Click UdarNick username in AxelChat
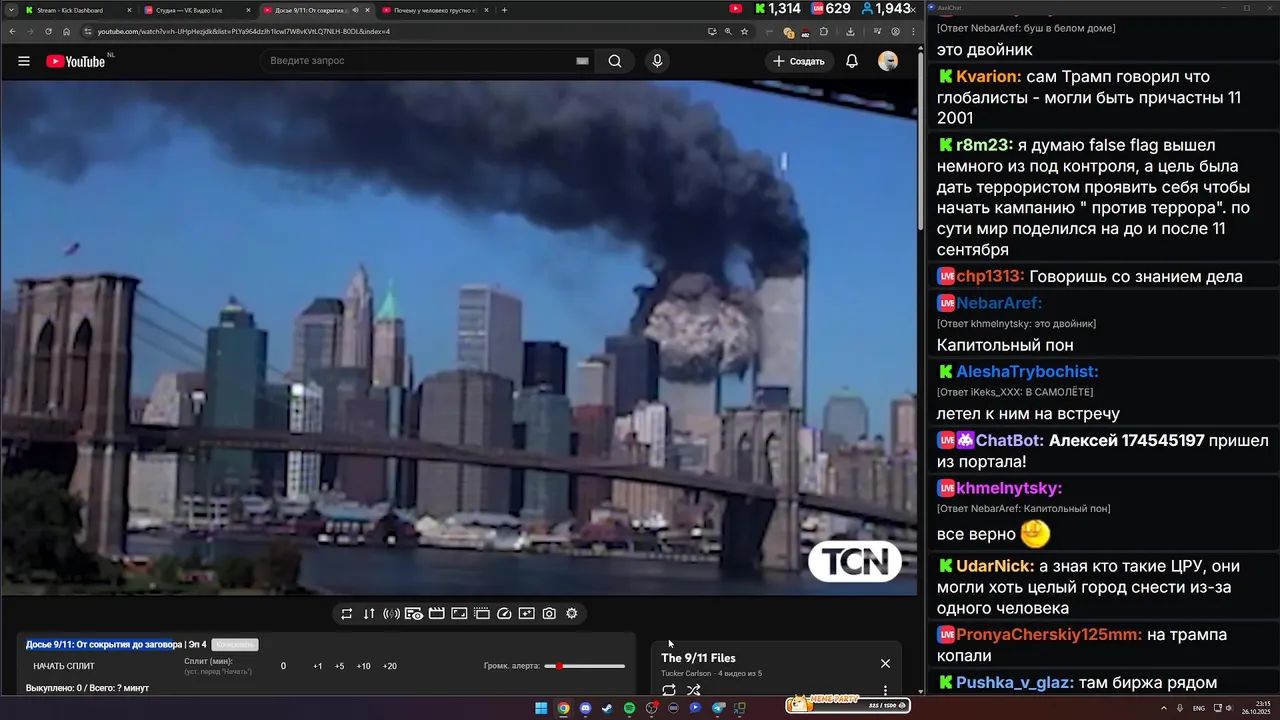Image resolution: width=1280 pixels, height=720 pixels. (995, 566)
